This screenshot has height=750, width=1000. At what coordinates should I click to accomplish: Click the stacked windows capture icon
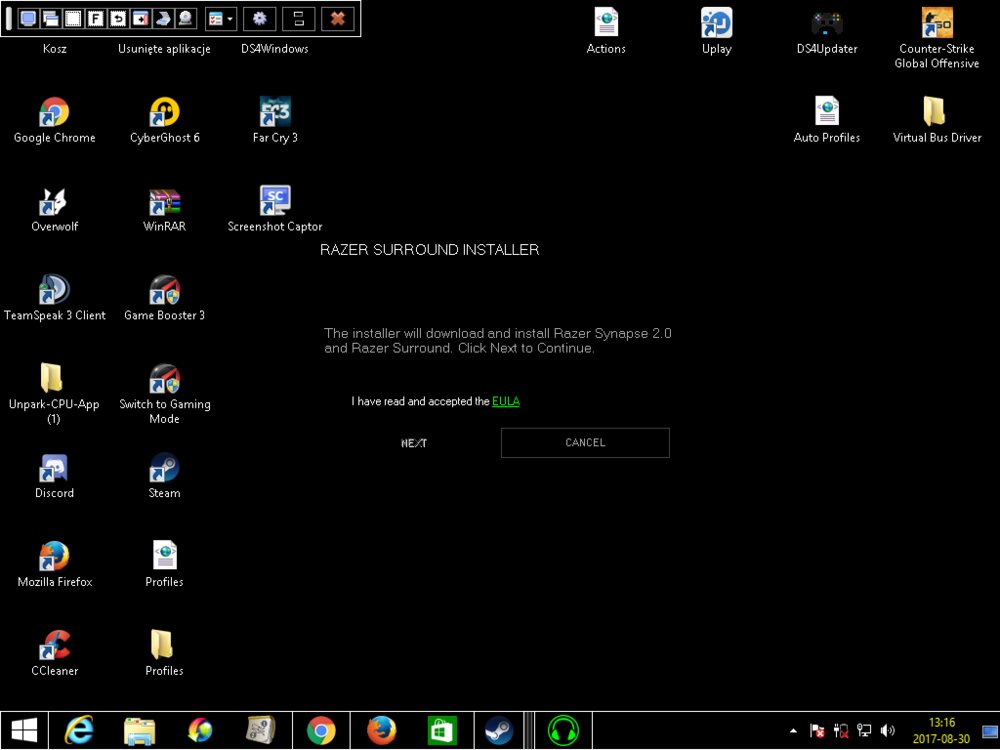[x=50, y=18]
